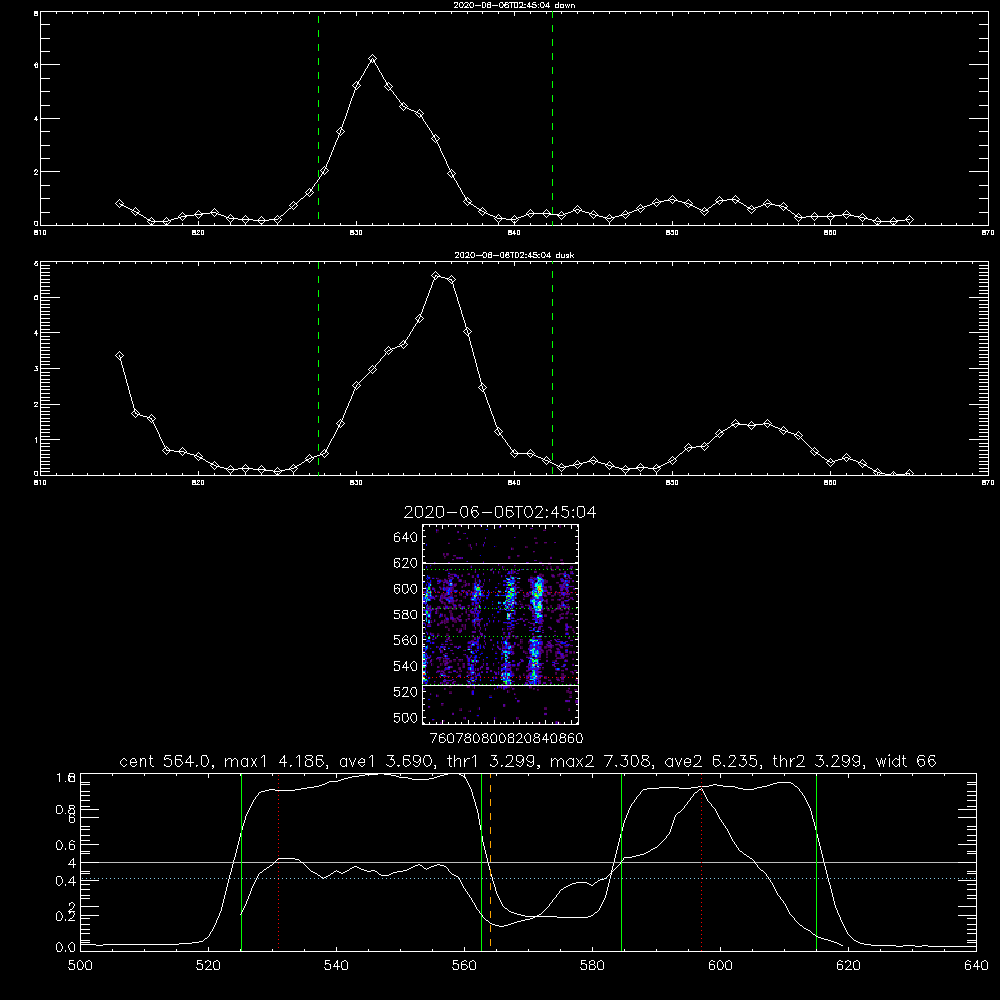This screenshot has width=1000, height=1000.
Task: Click spectrogram y-axis label '520'
Action: pyautogui.click(x=406, y=692)
